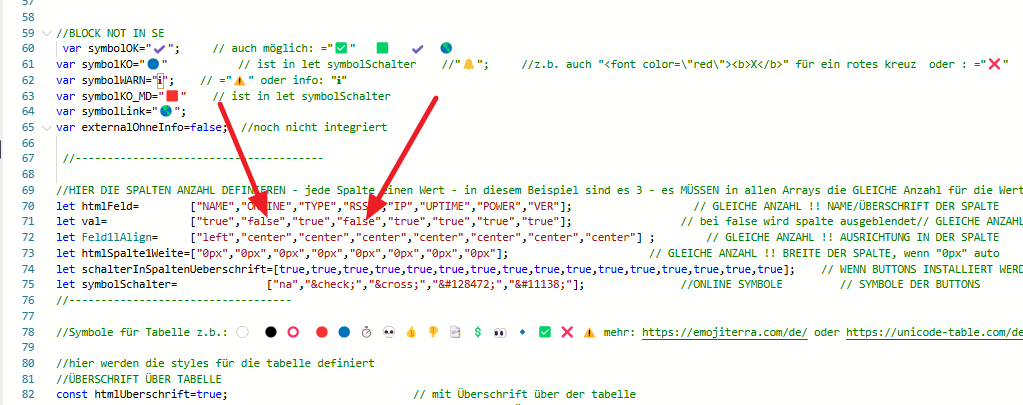This screenshot has height=405, width=1023.
Task: Click the warning triangle emoji on line 62
Action: (x=239, y=80)
